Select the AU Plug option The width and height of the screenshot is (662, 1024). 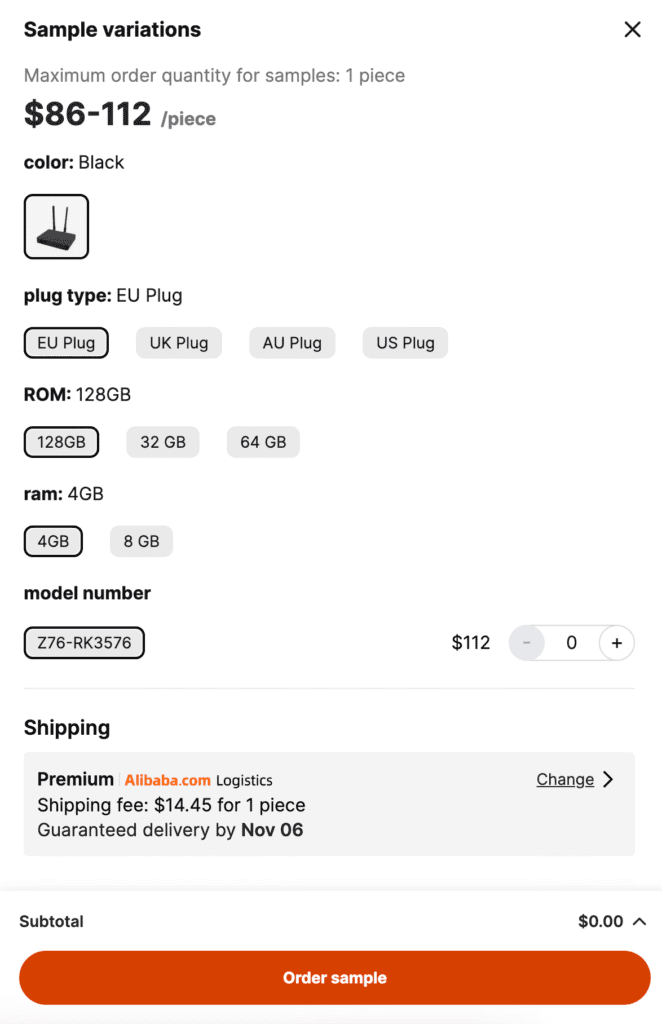pyautogui.click(x=292, y=342)
